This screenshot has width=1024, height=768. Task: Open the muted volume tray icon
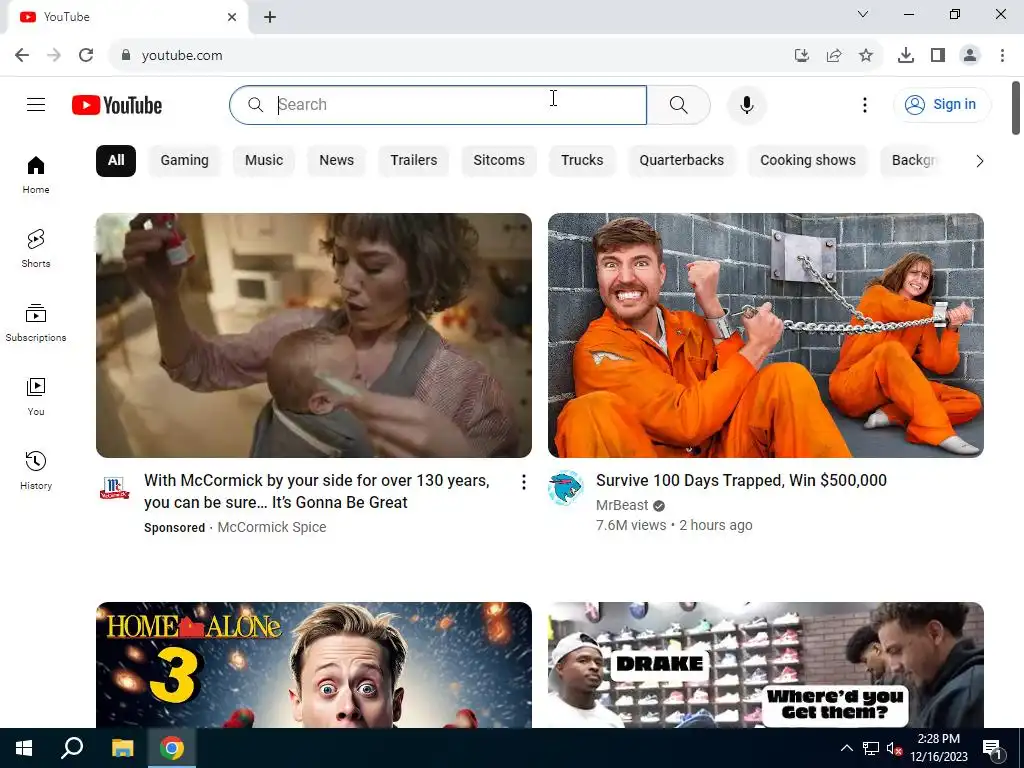pos(894,748)
